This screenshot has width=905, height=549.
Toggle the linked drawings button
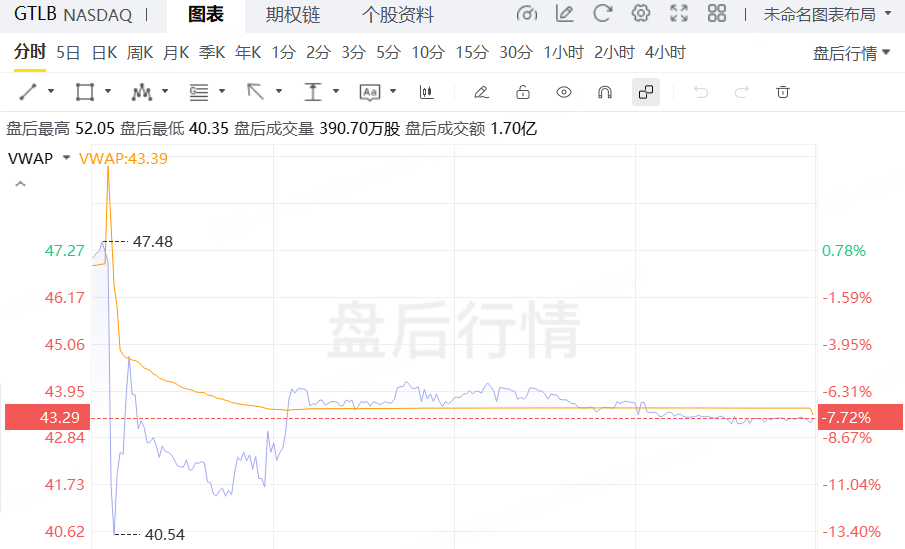point(646,92)
